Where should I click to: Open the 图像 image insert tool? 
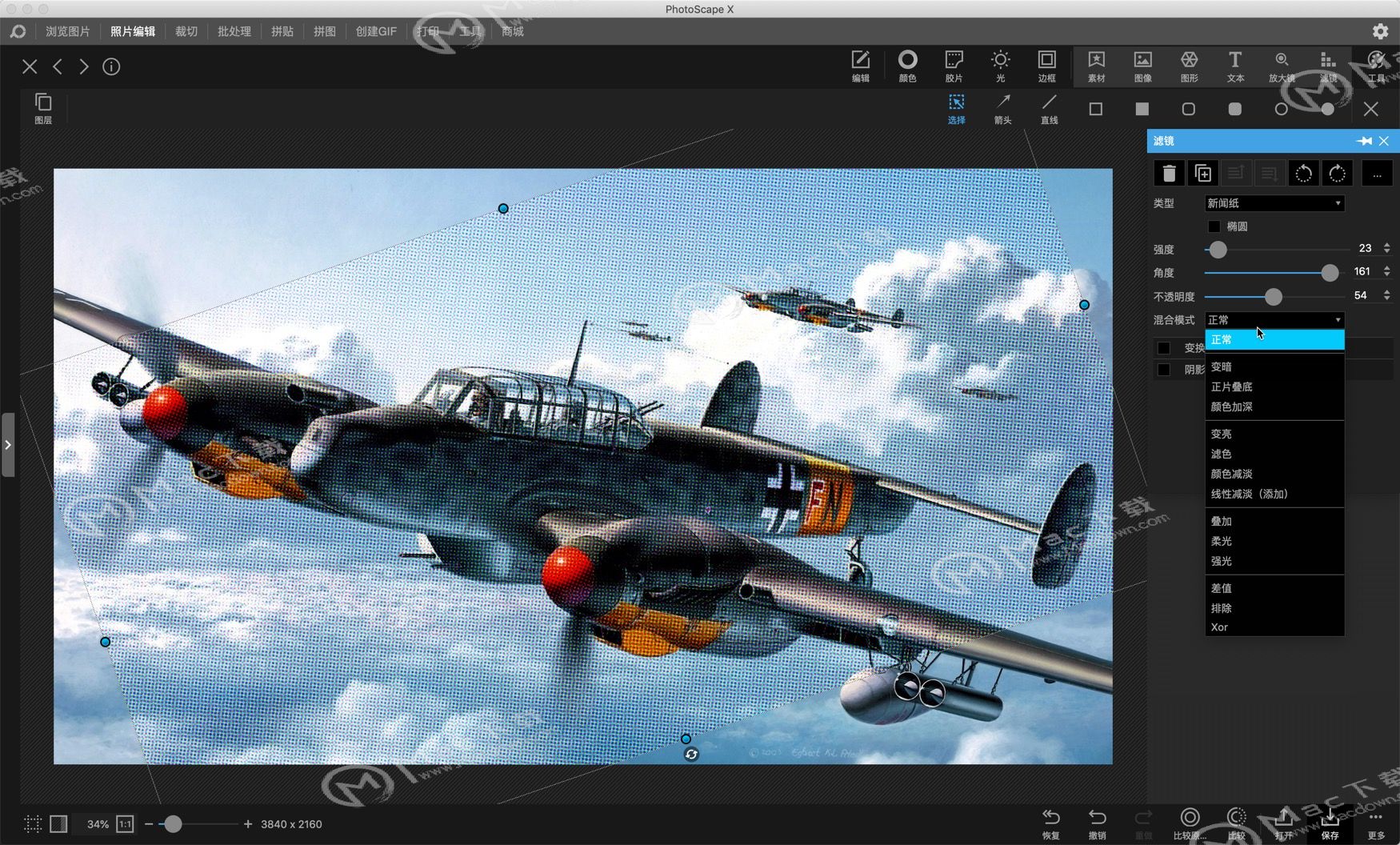(x=1143, y=66)
